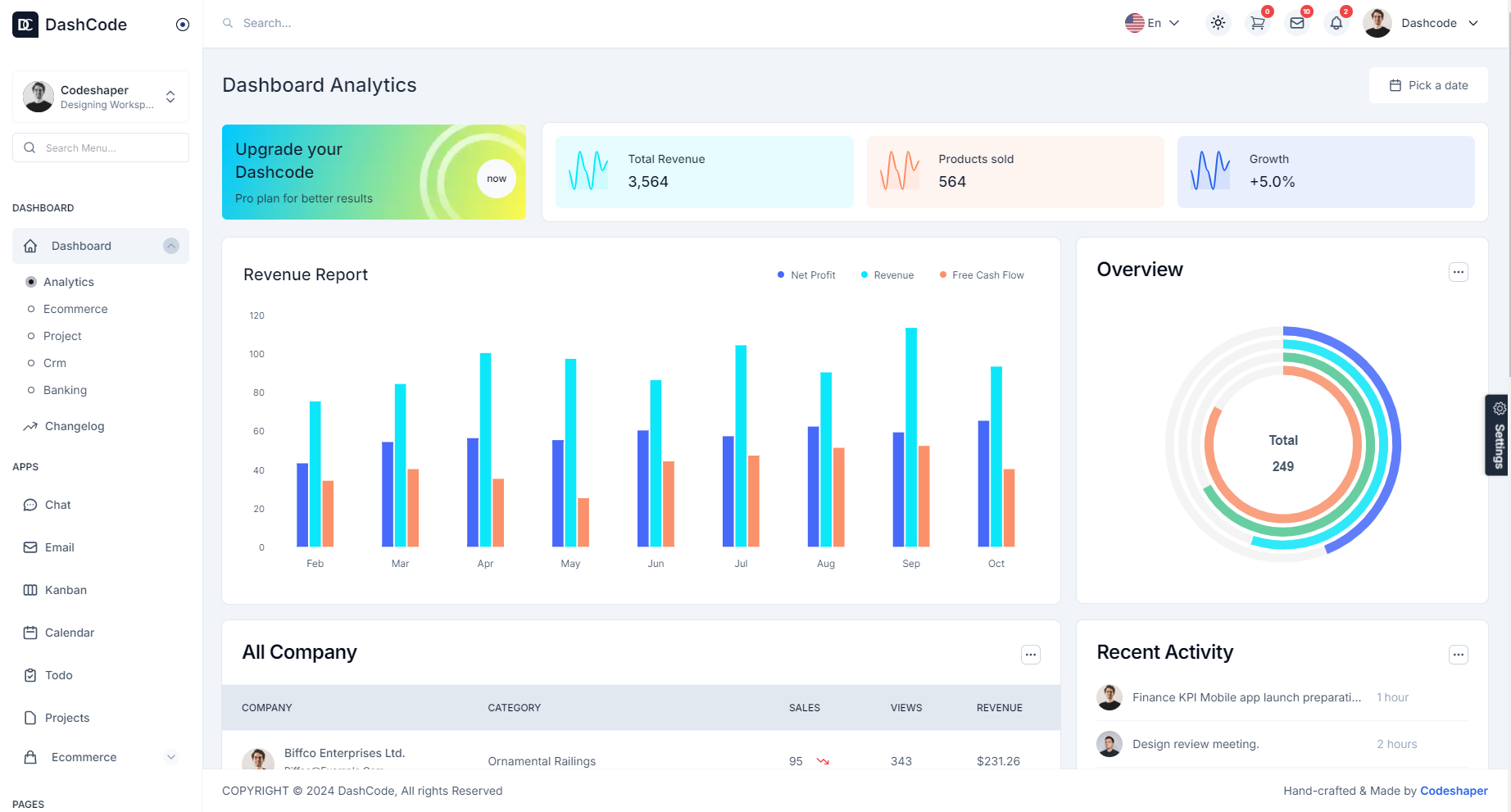Open the shopping cart icon
Screen dimensions: 1511x812
1258,23
